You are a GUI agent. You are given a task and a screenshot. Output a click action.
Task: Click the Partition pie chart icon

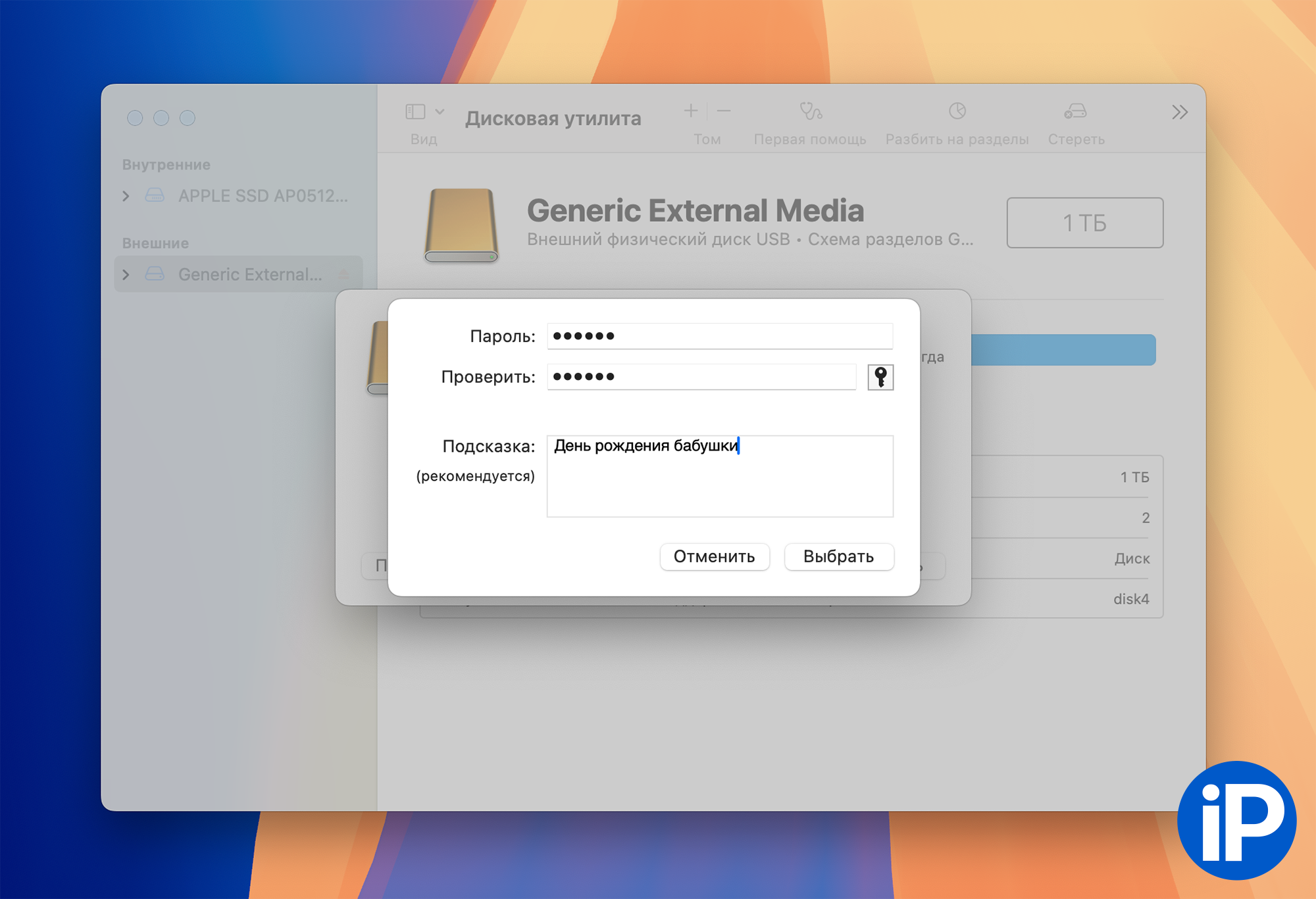click(x=957, y=111)
